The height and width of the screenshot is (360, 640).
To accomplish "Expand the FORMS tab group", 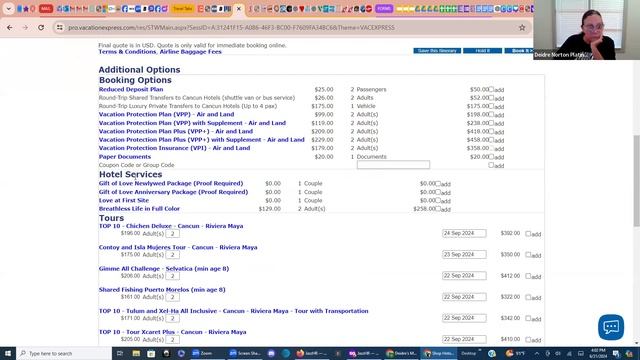I will [384, 9].
